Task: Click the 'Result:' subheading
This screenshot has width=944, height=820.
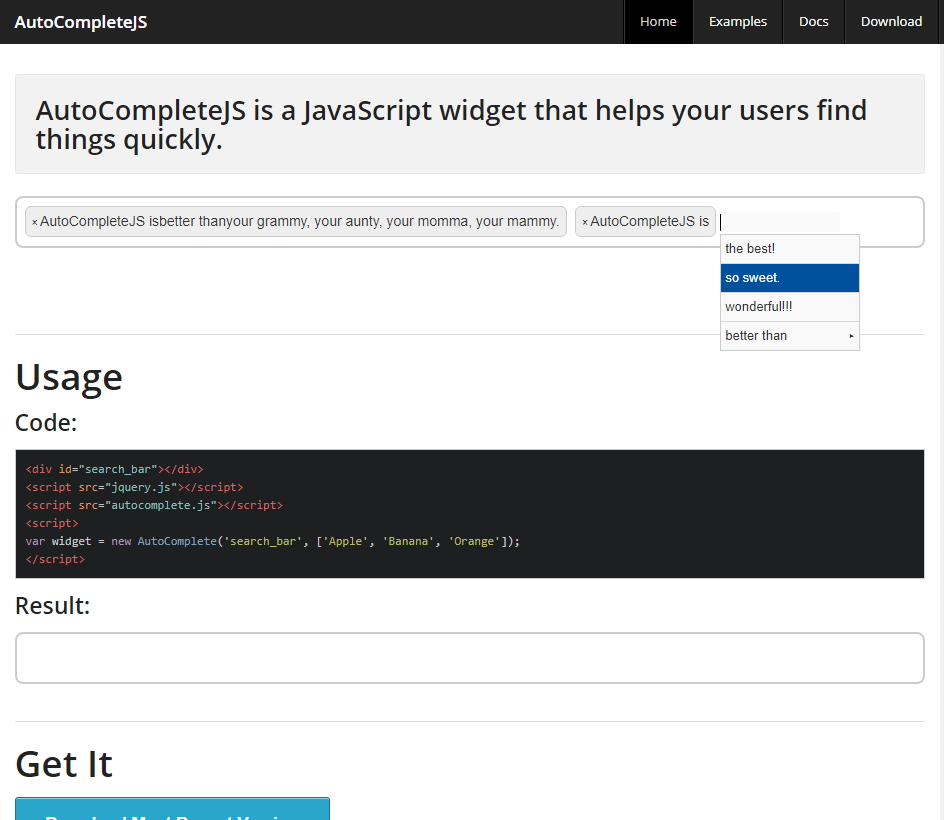Action: tap(52, 606)
